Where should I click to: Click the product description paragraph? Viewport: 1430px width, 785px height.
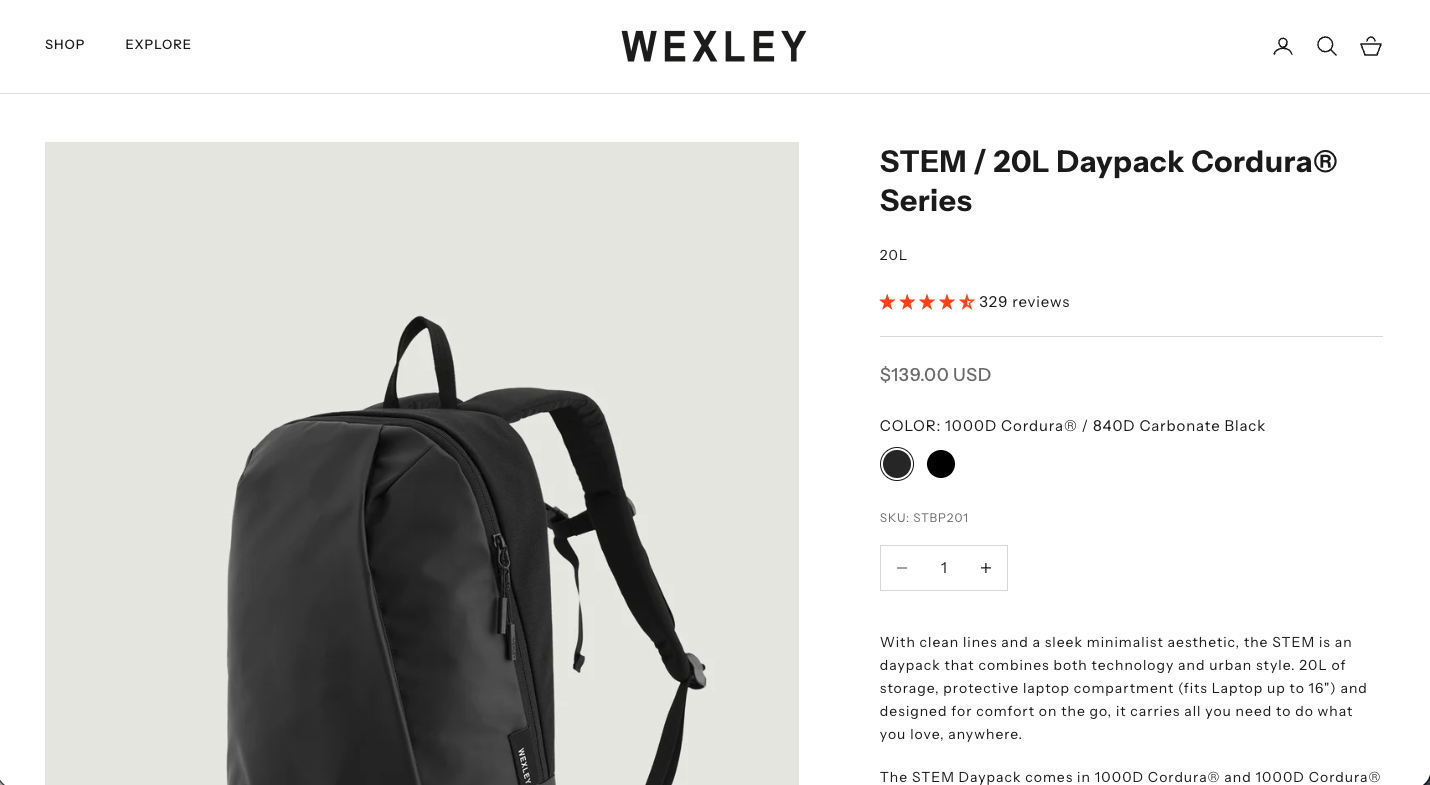click(1124, 688)
